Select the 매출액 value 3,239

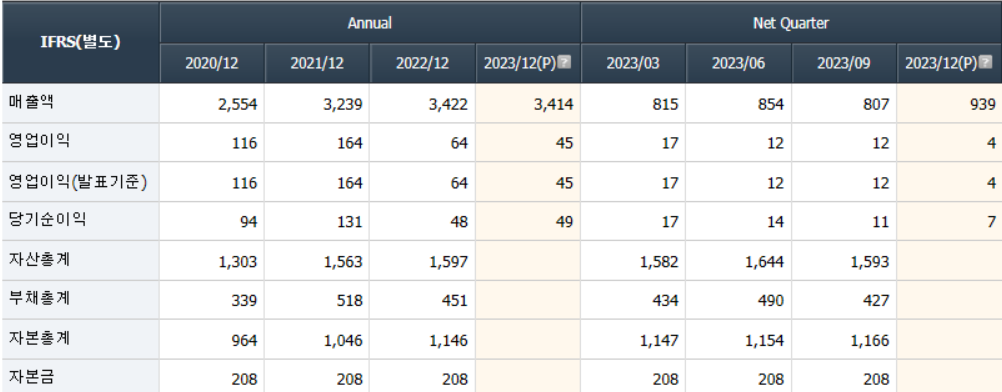tap(344, 104)
